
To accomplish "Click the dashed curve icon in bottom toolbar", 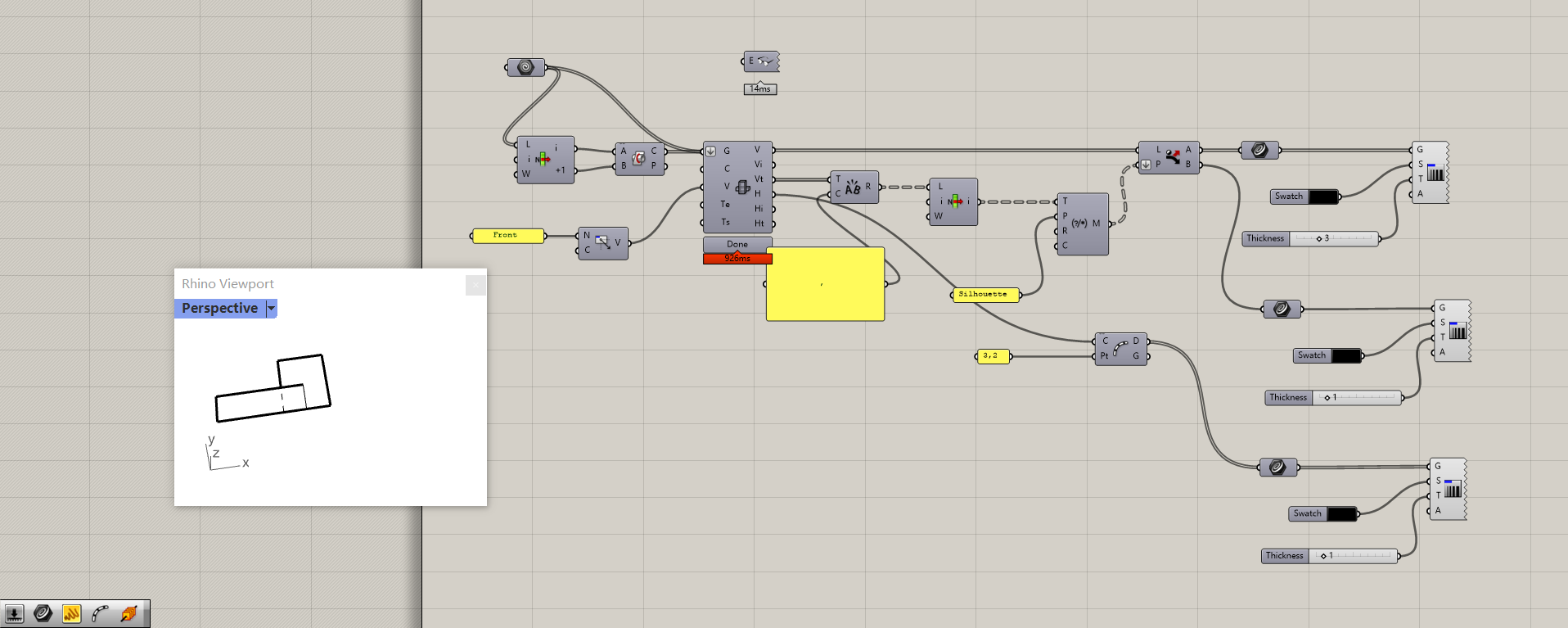I will [x=100, y=613].
